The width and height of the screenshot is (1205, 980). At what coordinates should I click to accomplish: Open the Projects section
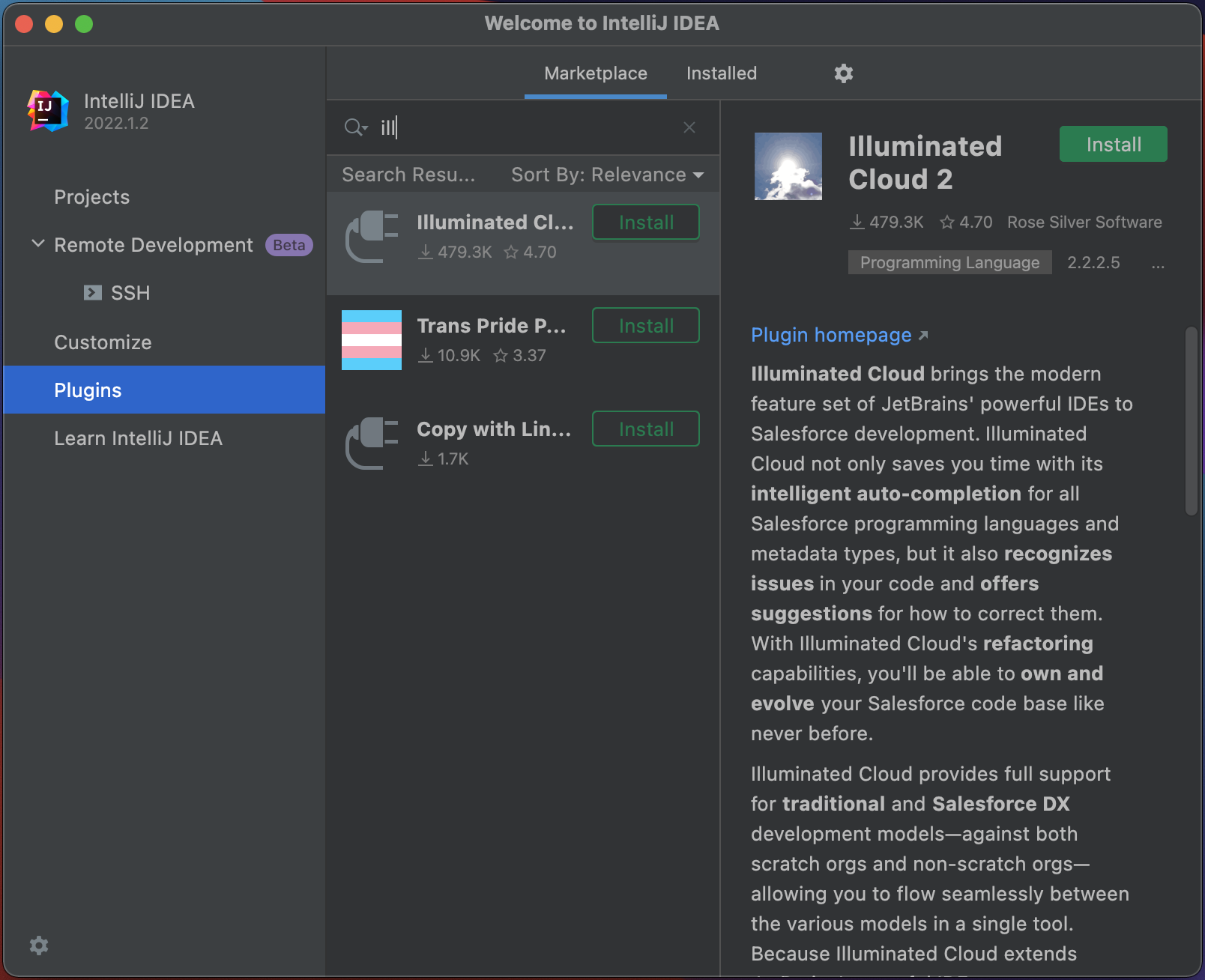(91, 197)
